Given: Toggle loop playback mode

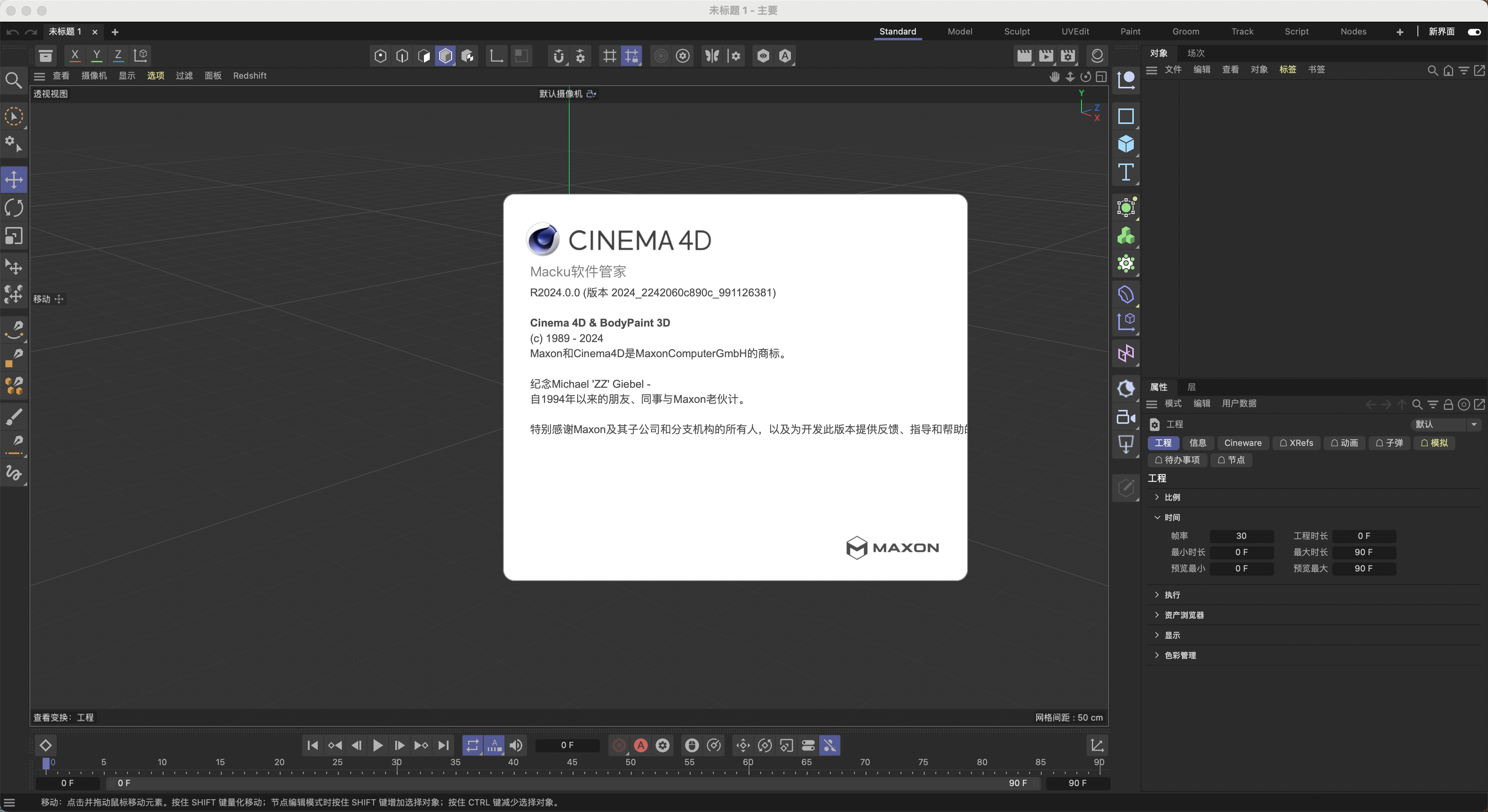Looking at the screenshot, I should pos(472,746).
